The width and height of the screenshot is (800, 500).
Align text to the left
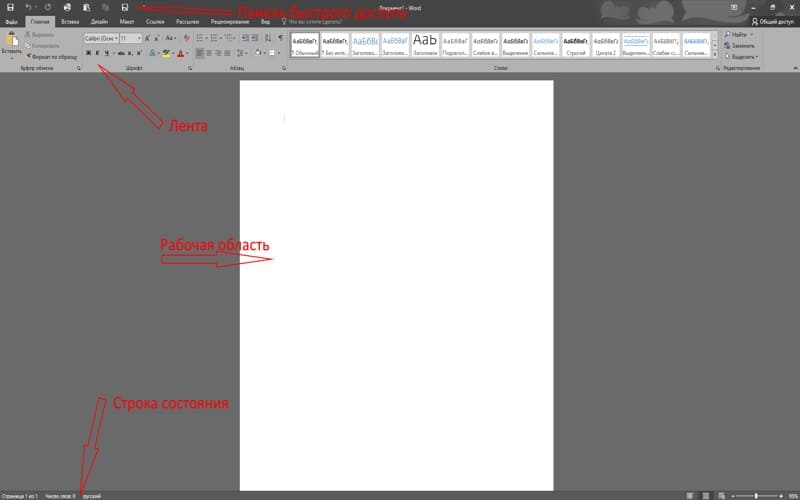[x=199, y=53]
